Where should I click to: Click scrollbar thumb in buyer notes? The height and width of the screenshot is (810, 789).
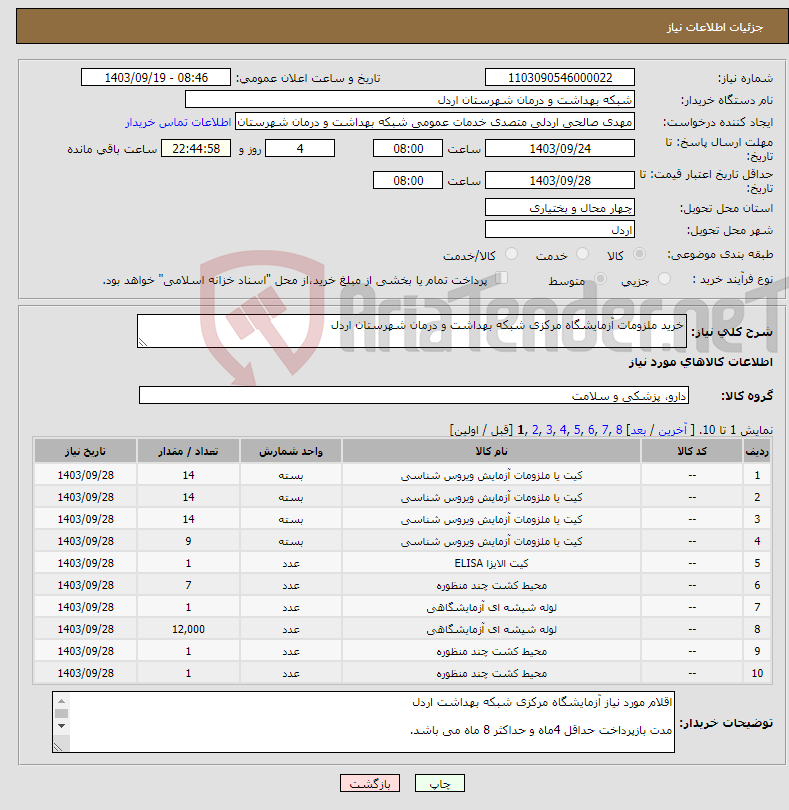click(x=61, y=713)
